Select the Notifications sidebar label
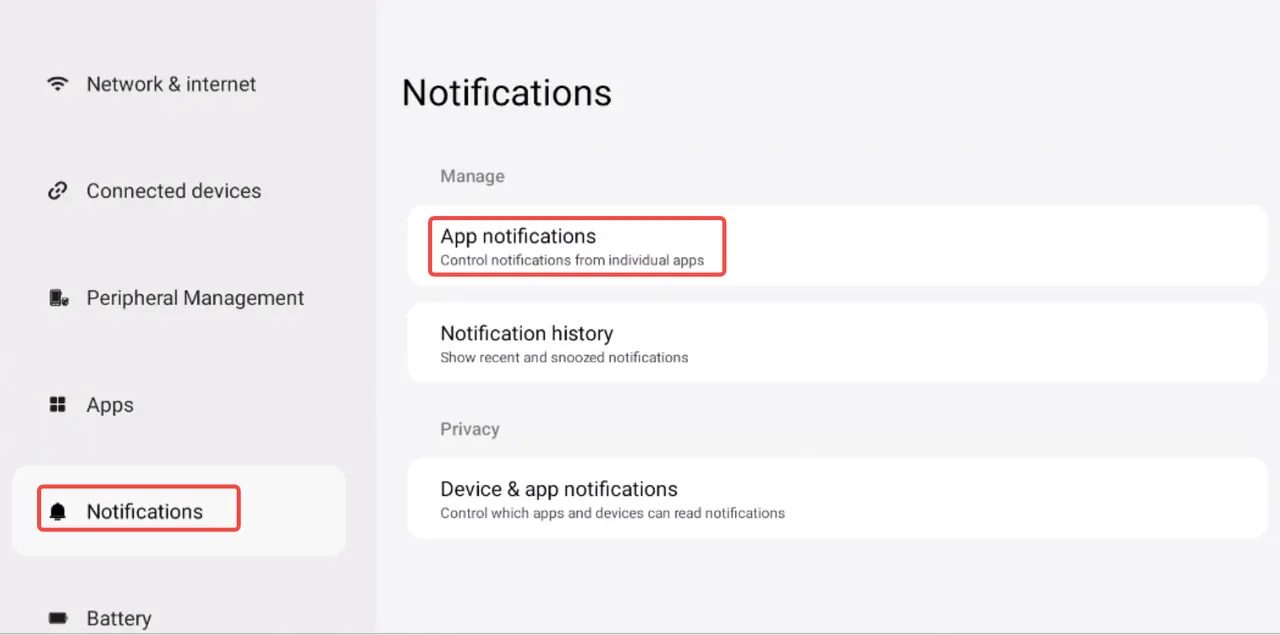The width and height of the screenshot is (1280, 635). coord(144,512)
